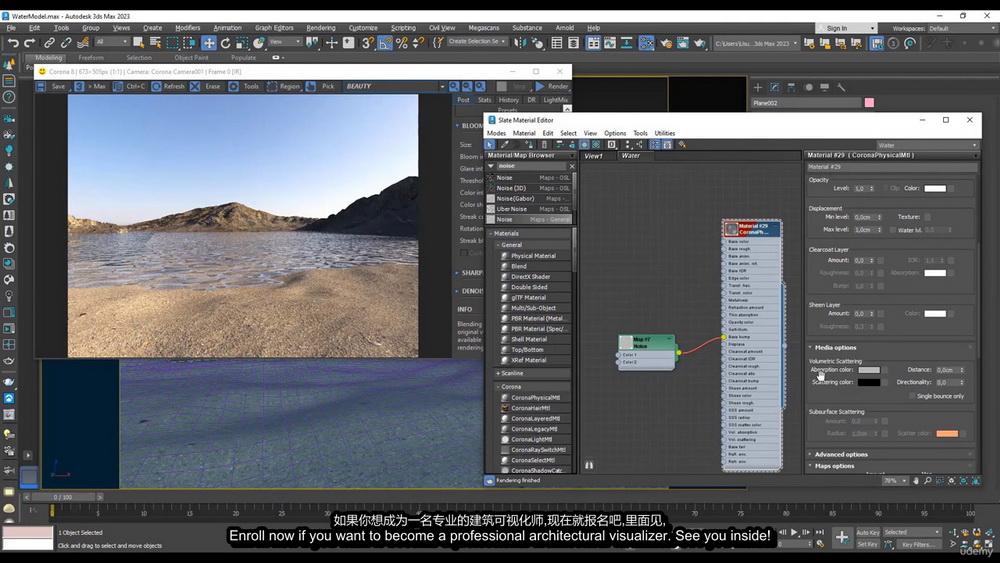Image resolution: width=1000 pixels, height=563 pixels.
Task: Toggle the map button beside Absorption color
Action: pyautogui.click(x=885, y=370)
